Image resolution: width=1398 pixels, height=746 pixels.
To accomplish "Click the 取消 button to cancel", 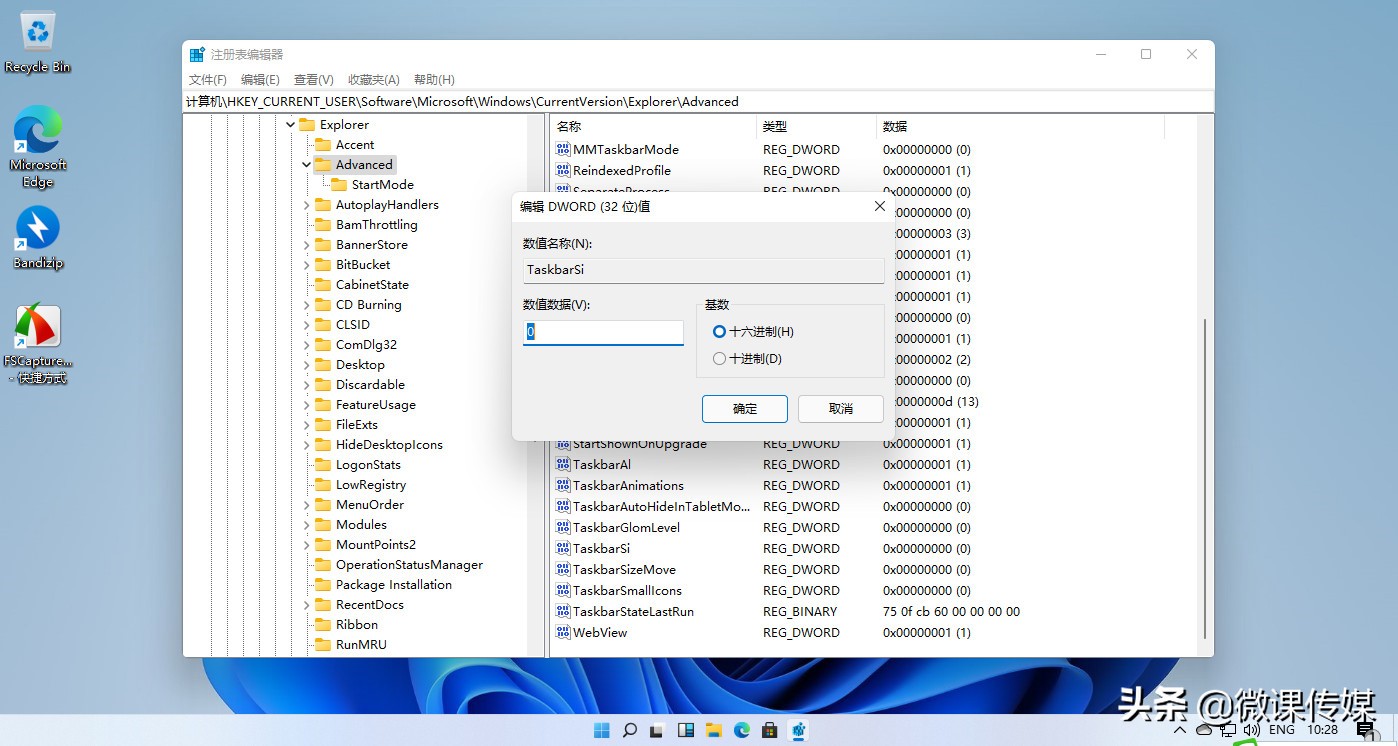I will (x=840, y=408).
